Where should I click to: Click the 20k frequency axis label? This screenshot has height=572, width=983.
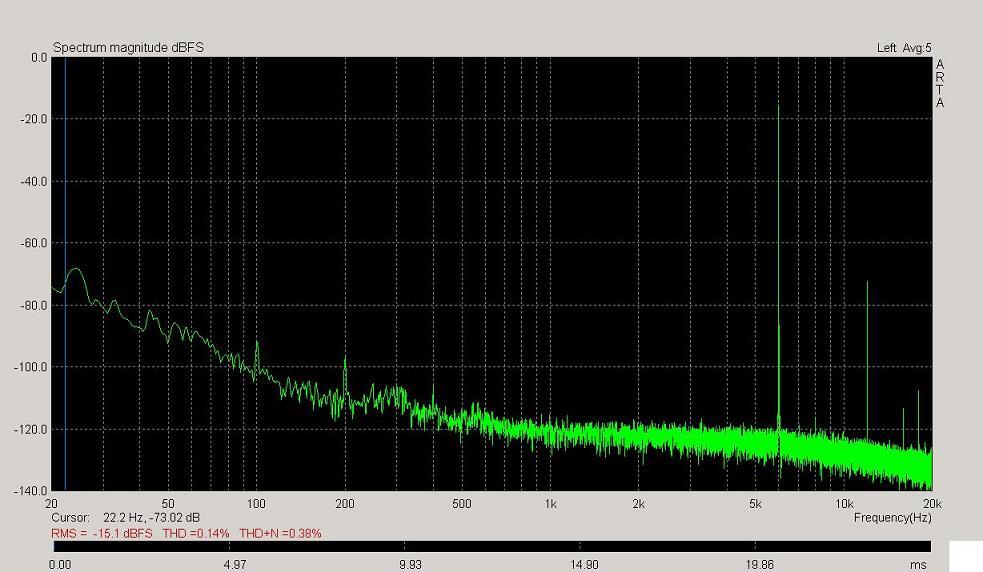[x=930, y=504]
